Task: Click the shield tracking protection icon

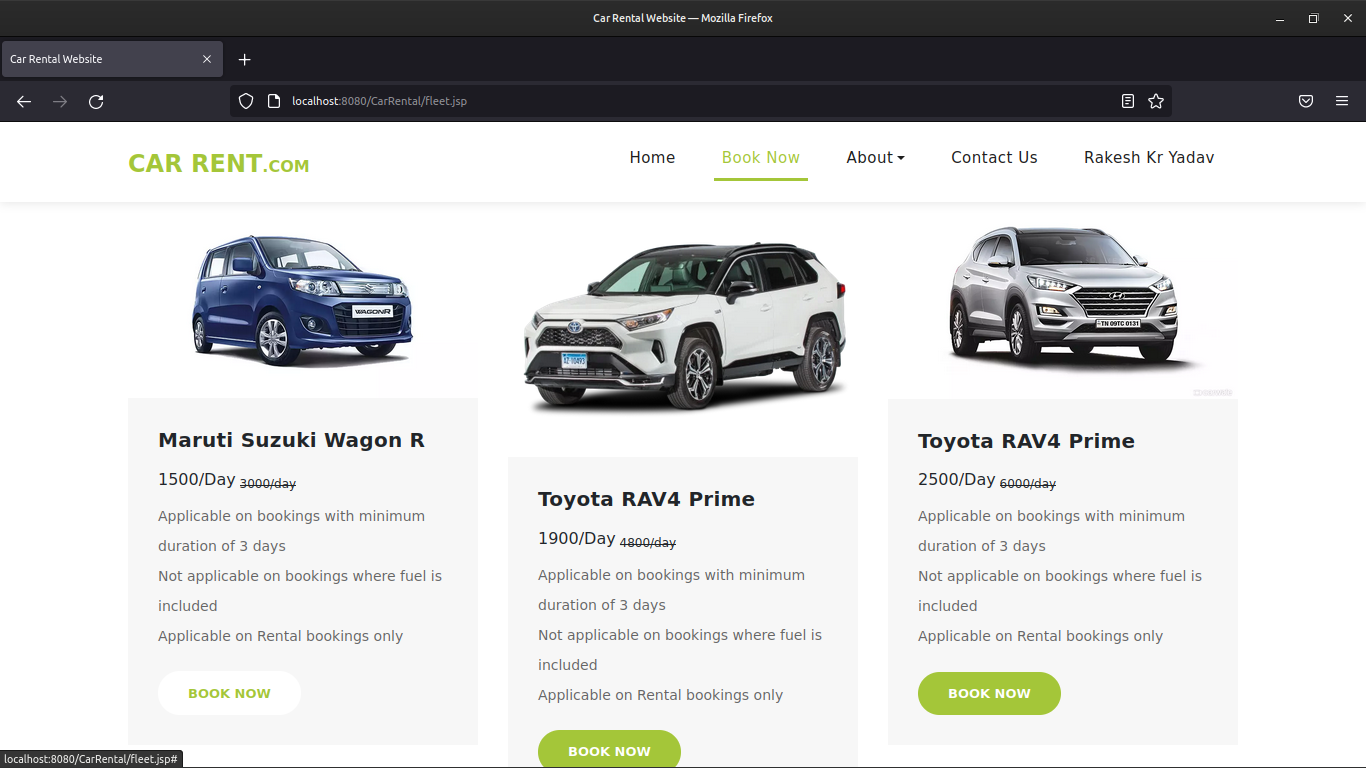Action: click(246, 101)
